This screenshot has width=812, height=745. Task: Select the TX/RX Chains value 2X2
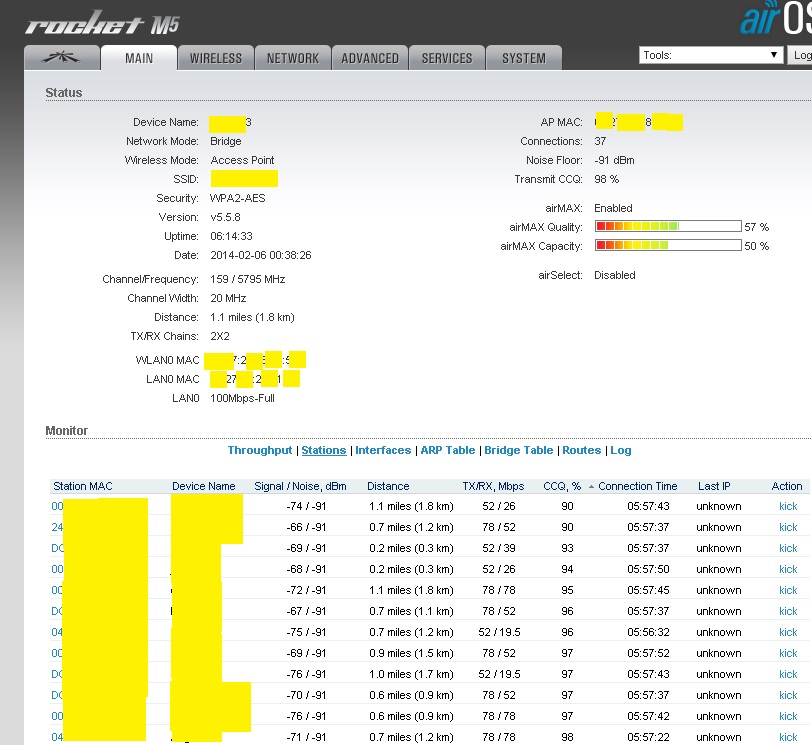220,337
